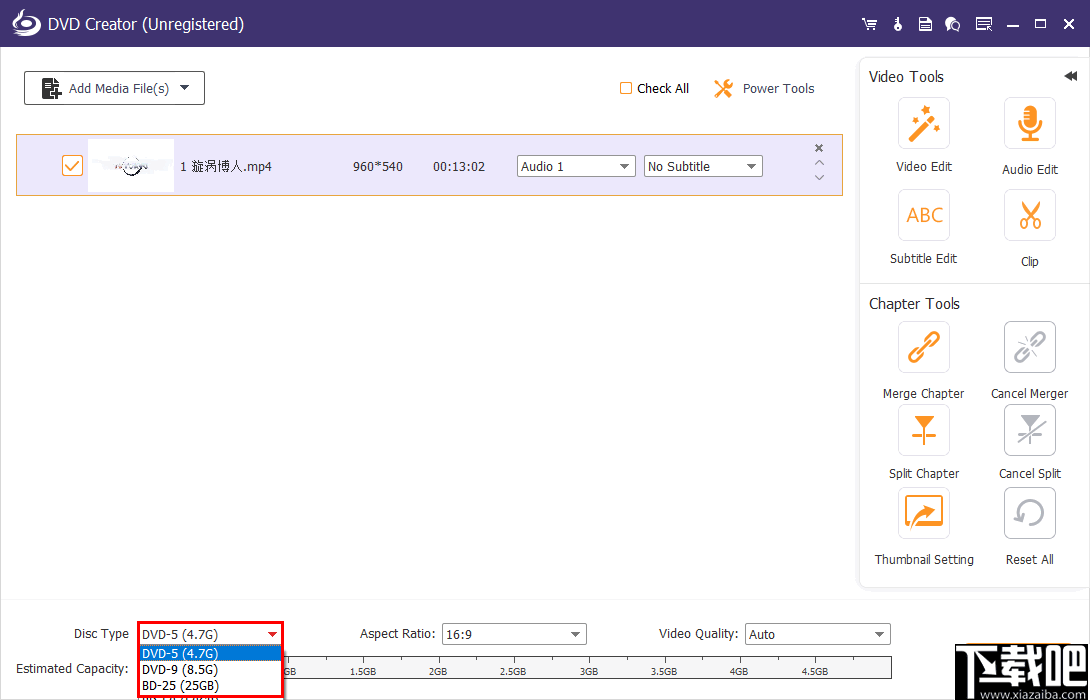Open the purchase cart in the title bar
This screenshot has height=700, width=1090.
869,23
